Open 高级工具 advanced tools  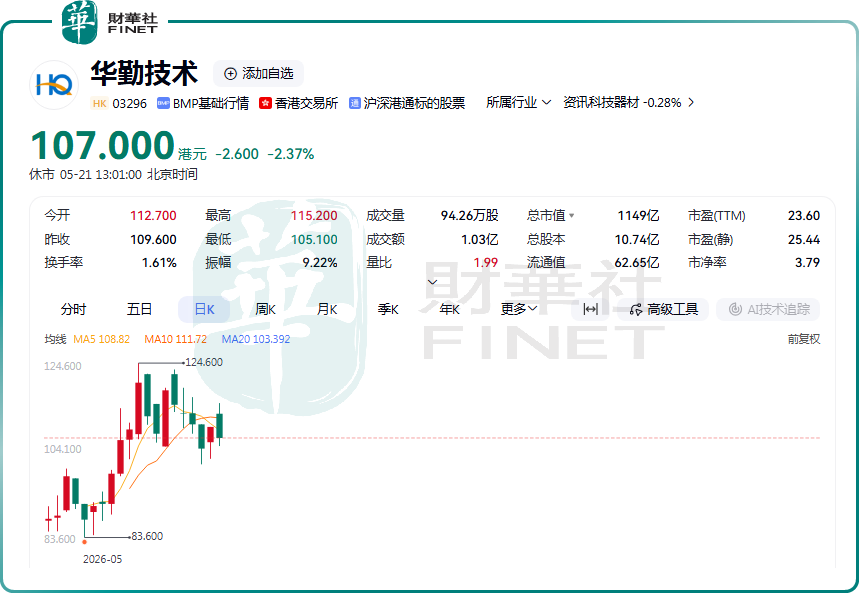click(x=663, y=310)
